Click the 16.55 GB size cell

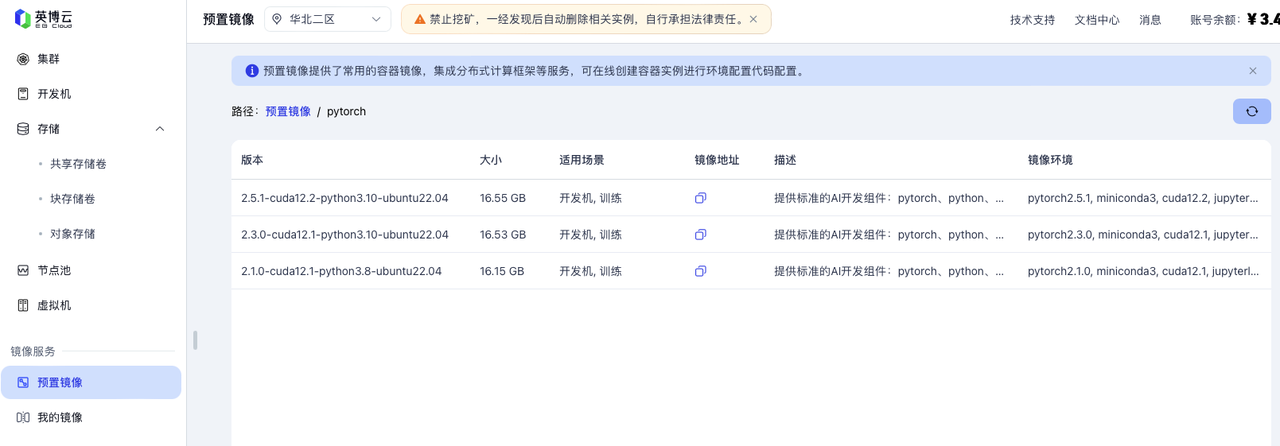point(503,198)
